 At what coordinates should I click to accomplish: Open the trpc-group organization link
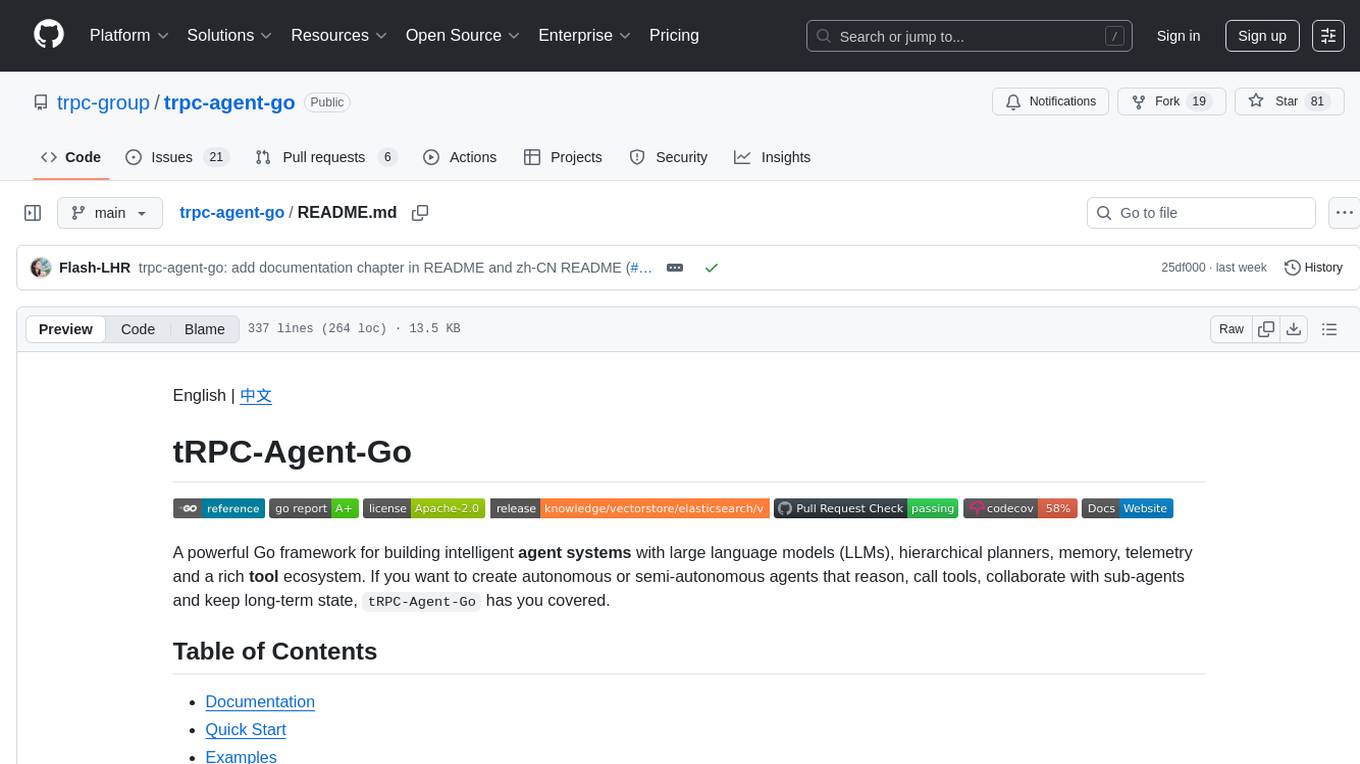tap(103, 102)
